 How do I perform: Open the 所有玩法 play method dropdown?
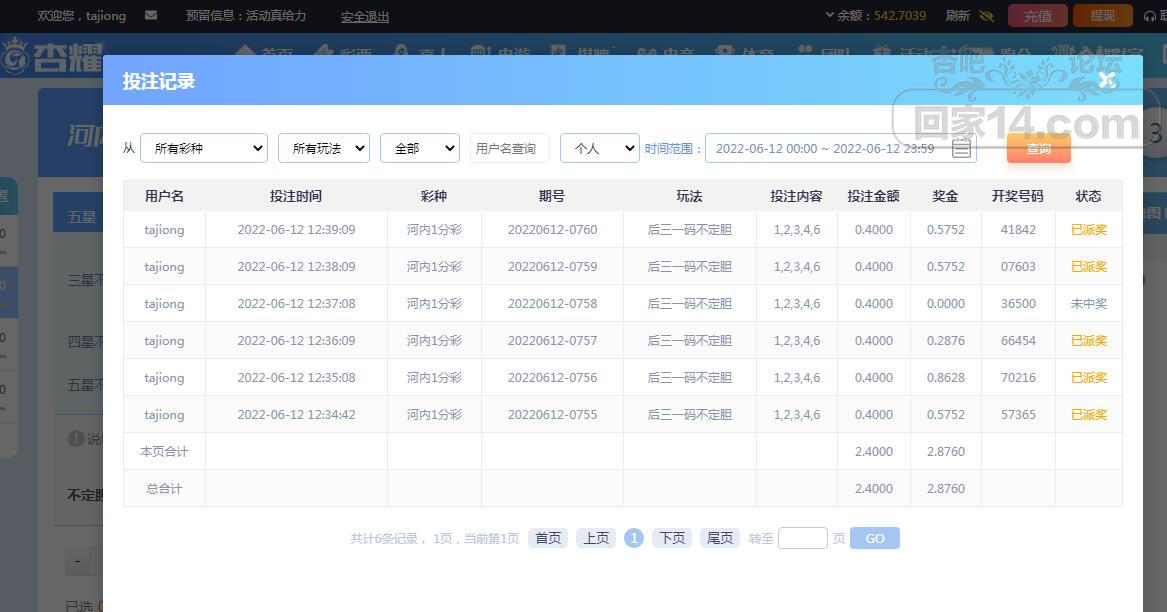point(323,148)
